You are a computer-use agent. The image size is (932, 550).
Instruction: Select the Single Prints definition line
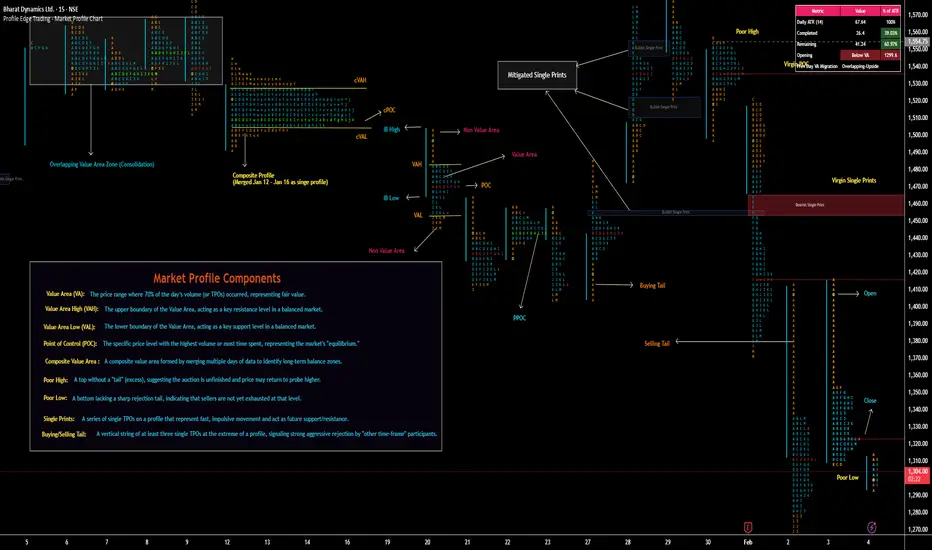[196, 419]
